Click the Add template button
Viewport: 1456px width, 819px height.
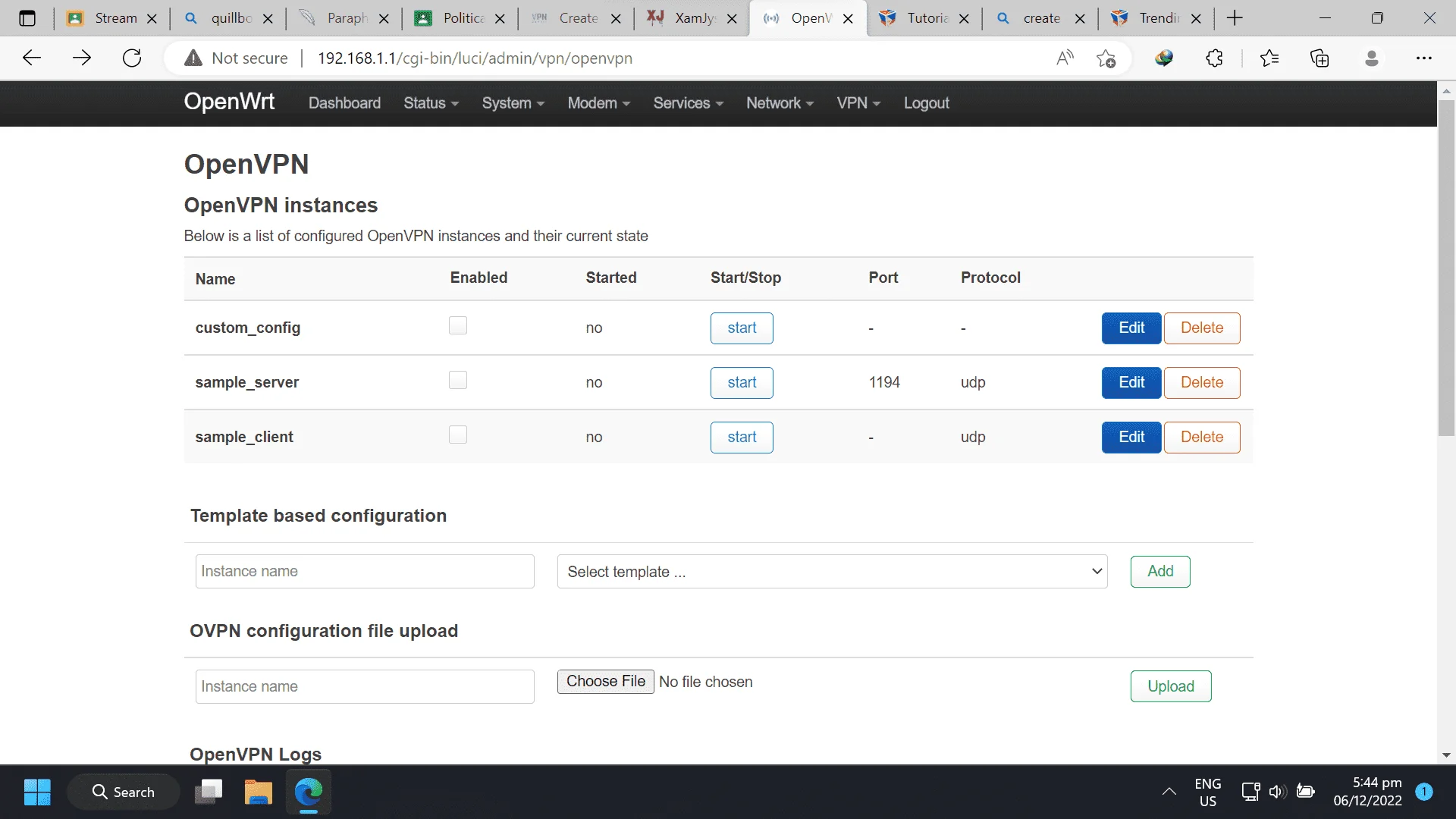click(x=1160, y=572)
